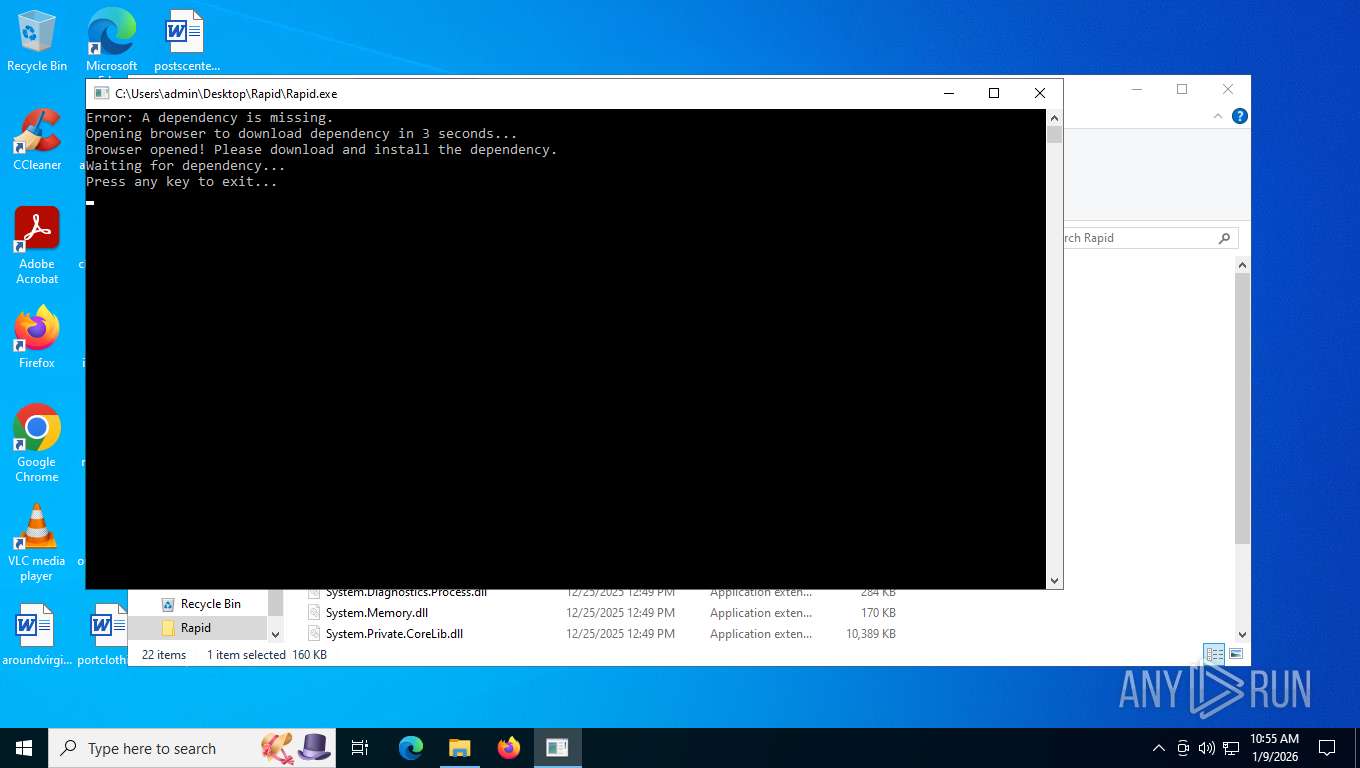Select the System.Private.CoreLib.dll file
The image size is (1360, 768).
click(394, 634)
